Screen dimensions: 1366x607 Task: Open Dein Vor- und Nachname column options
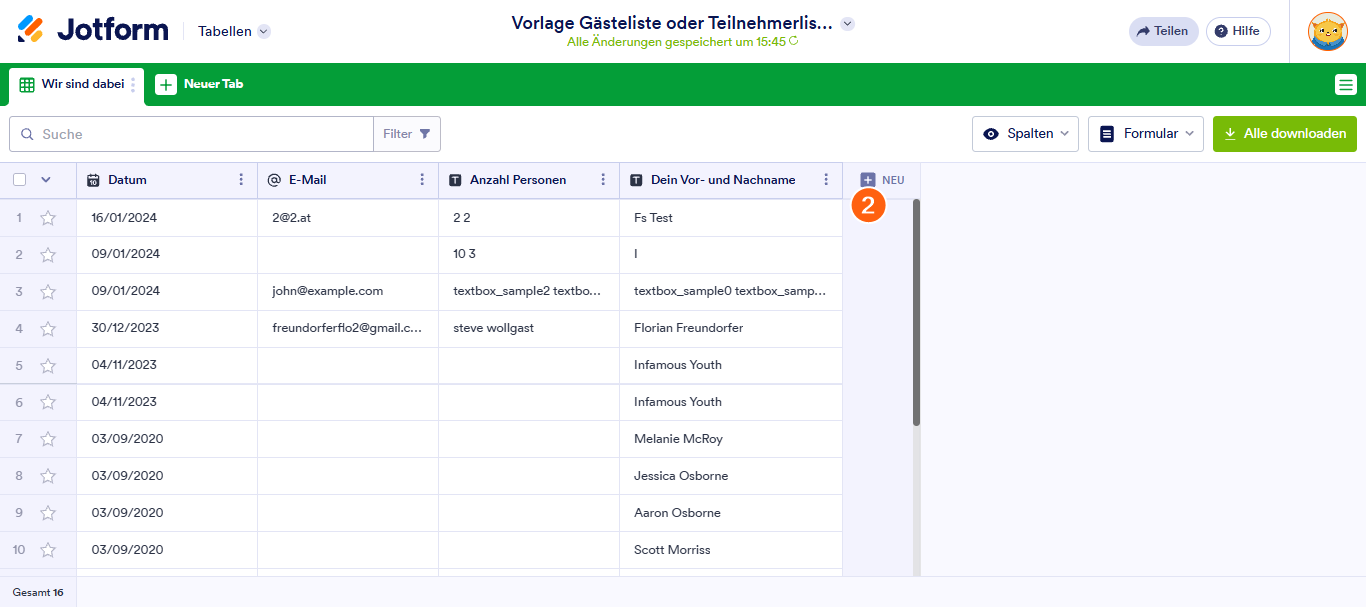point(826,180)
